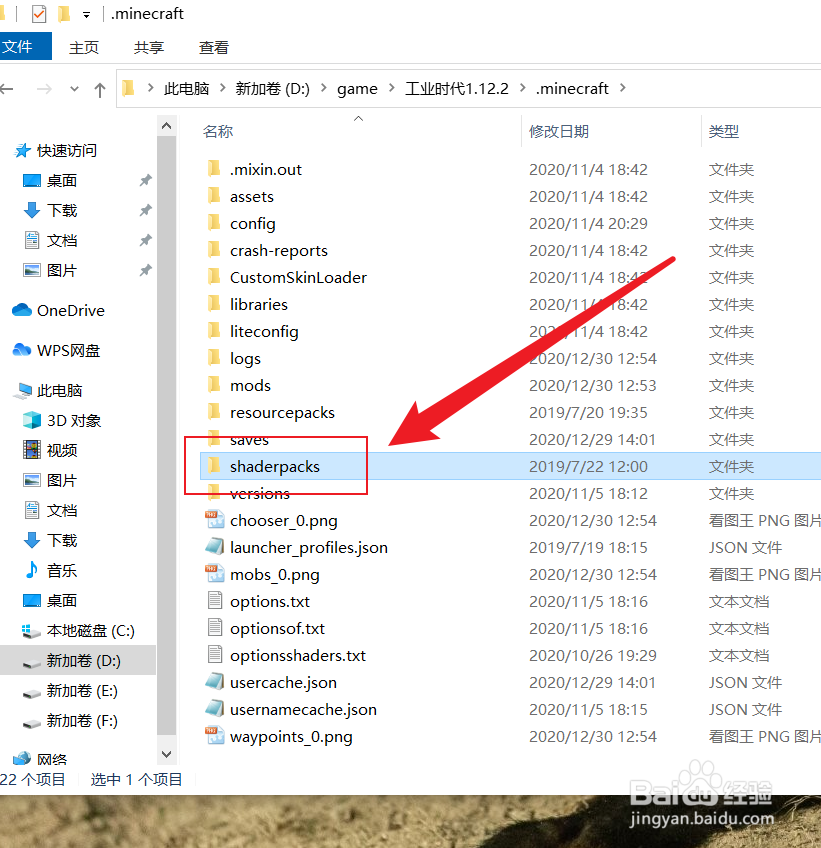Expand chevron after 此电脑 in address bar
The image size is (821, 848).
222,88
